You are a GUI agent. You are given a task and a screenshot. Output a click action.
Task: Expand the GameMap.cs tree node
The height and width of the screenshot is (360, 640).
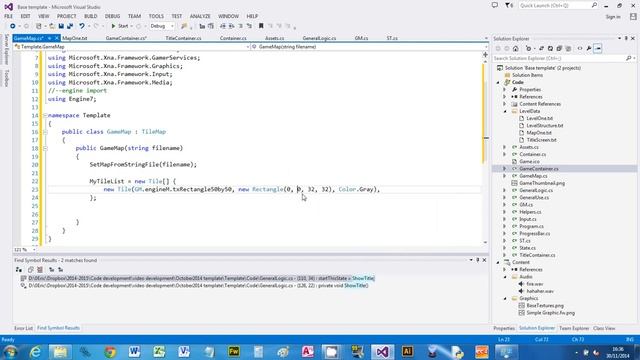505,176
